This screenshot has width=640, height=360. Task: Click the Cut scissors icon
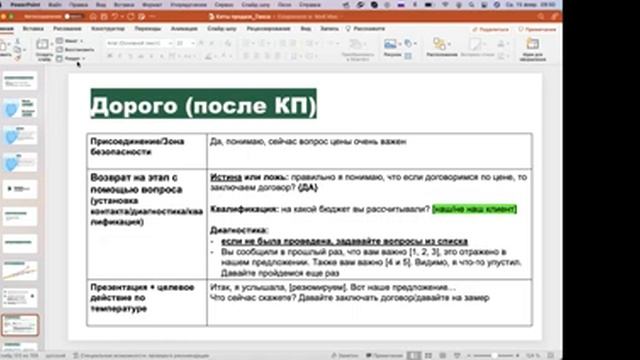18,42
